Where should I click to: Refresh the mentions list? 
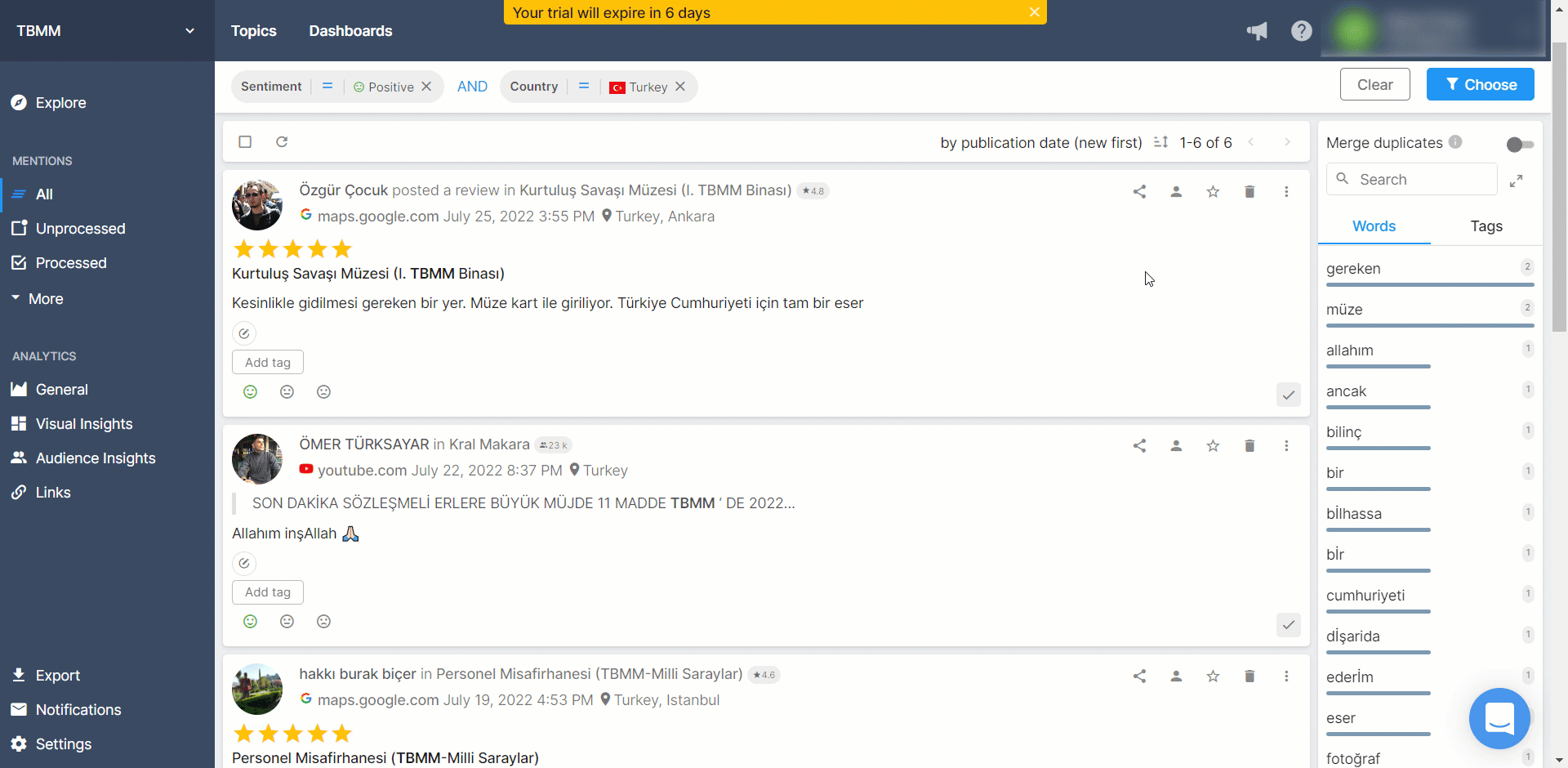click(x=282, y=141)
